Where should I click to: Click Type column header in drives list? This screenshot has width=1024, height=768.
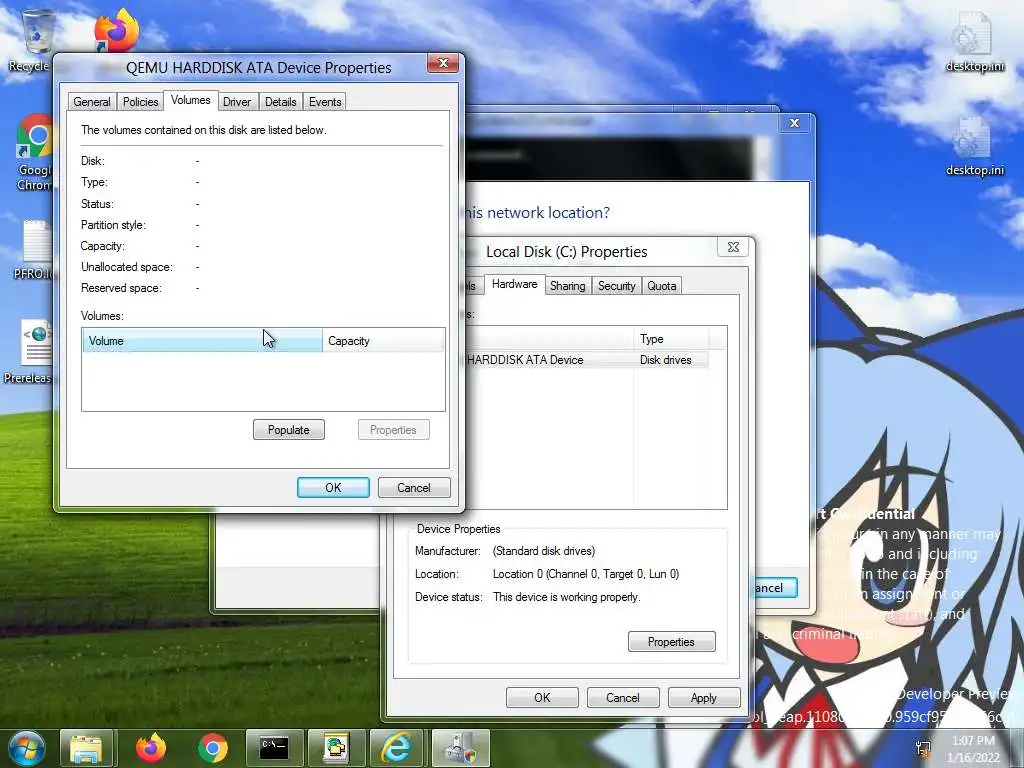(x=671, y=339)
